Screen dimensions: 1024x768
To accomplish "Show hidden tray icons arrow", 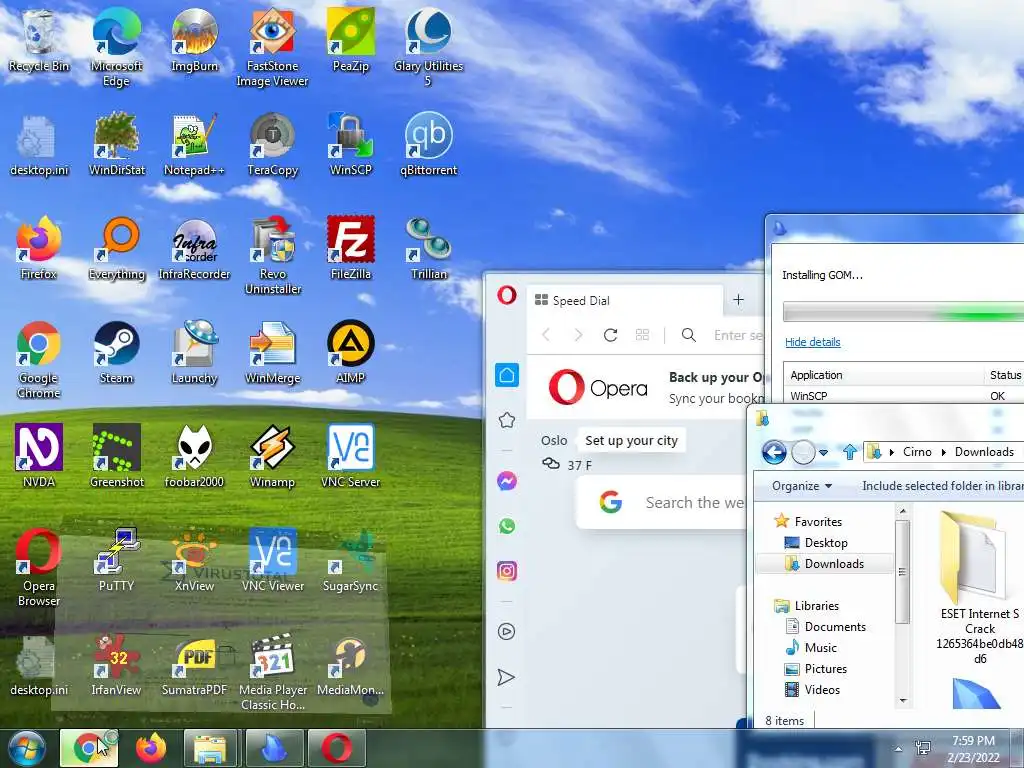I will pyautogui.click(x=898, y=749).
